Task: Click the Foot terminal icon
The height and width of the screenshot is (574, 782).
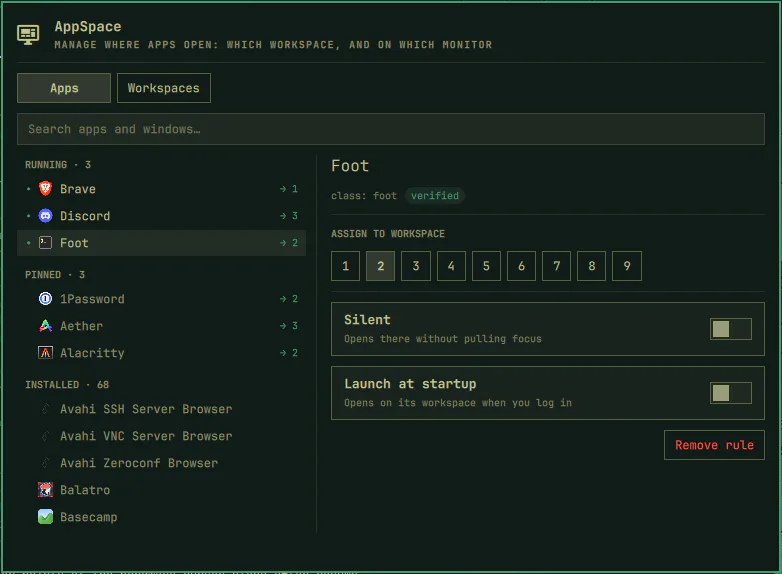Action: 45,242
